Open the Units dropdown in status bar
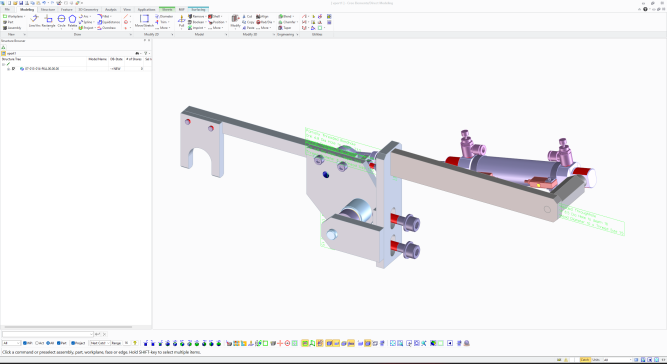The height and width of the screenshot is (364, 667). [x=617, y=360]
